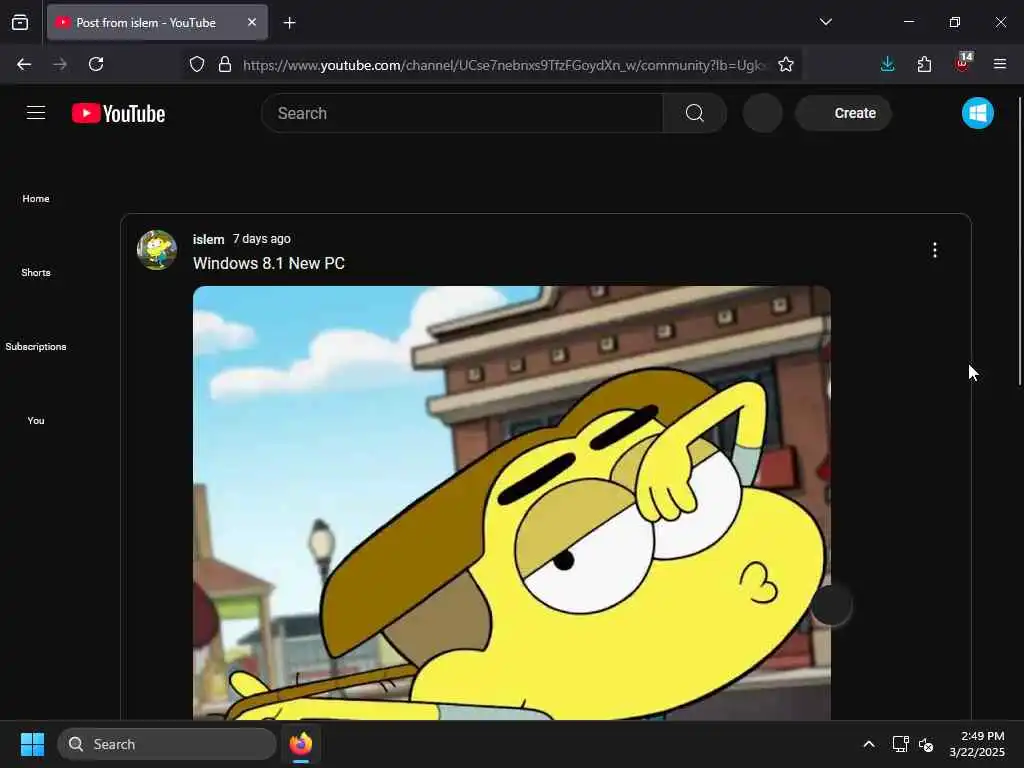The width and height of the screenshot is (1024, 768).
Task: Click the 'Windows 8.1 New PC' post text
Action: 268,263
